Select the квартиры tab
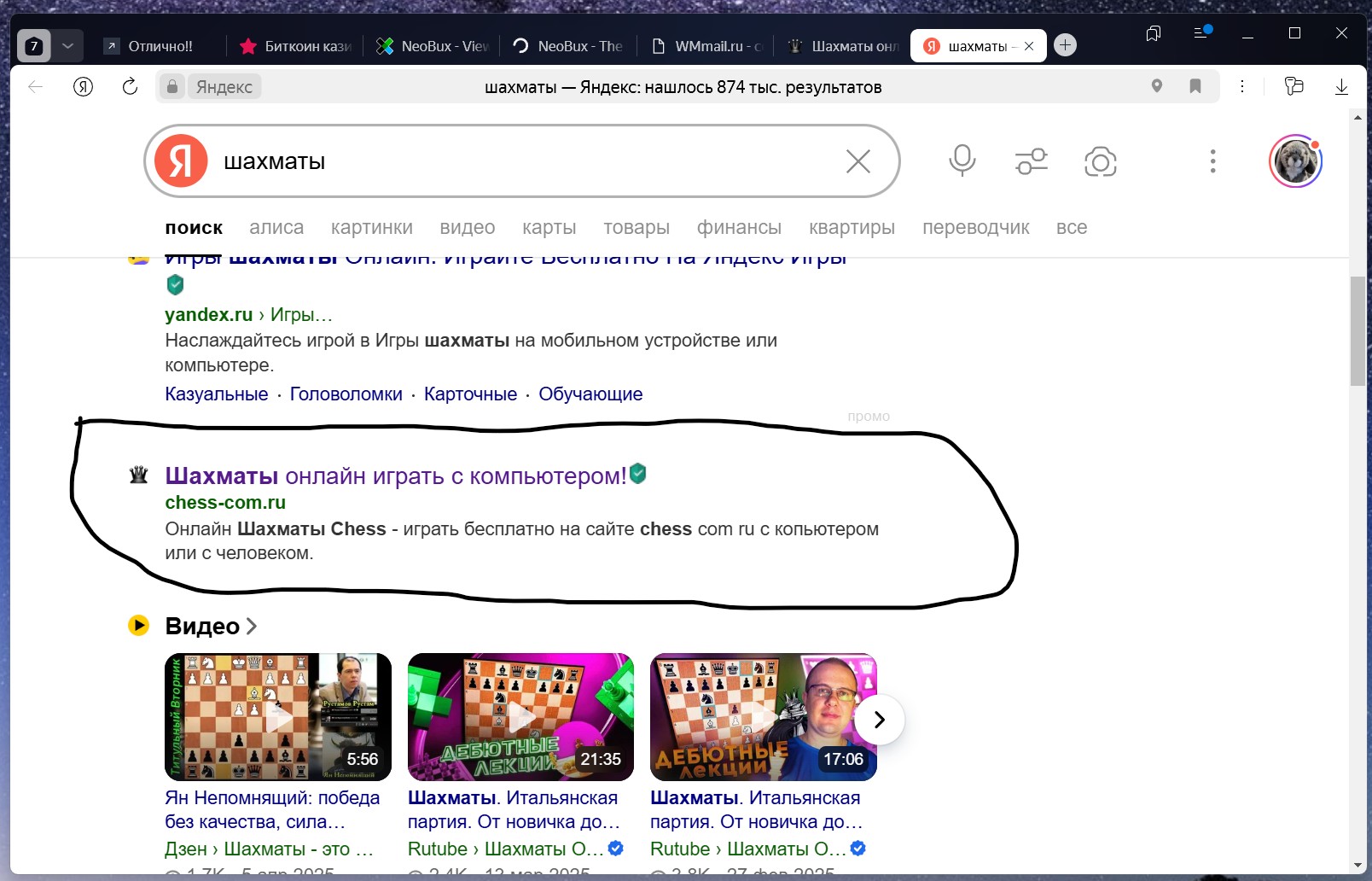 coord(852,228)
